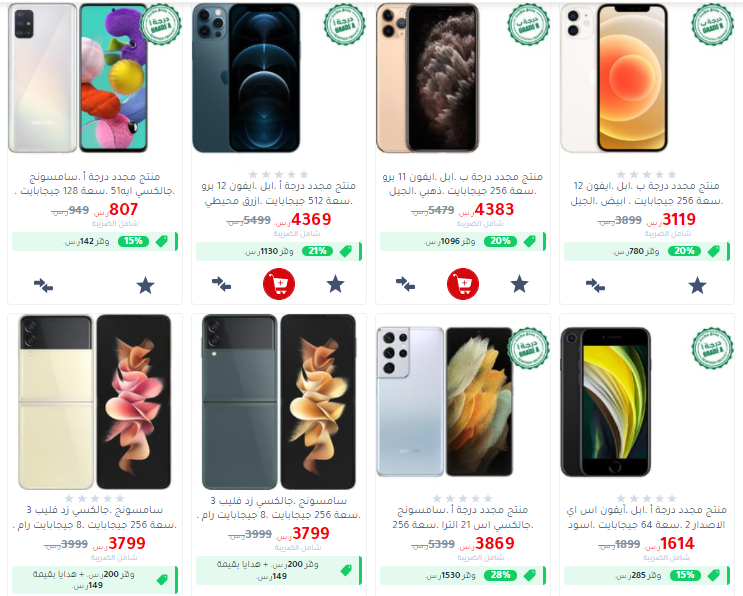The image size is (743, 596).
Task: Star the iPhone 12 Pro blue listing
Action: (x=335, y=284)
